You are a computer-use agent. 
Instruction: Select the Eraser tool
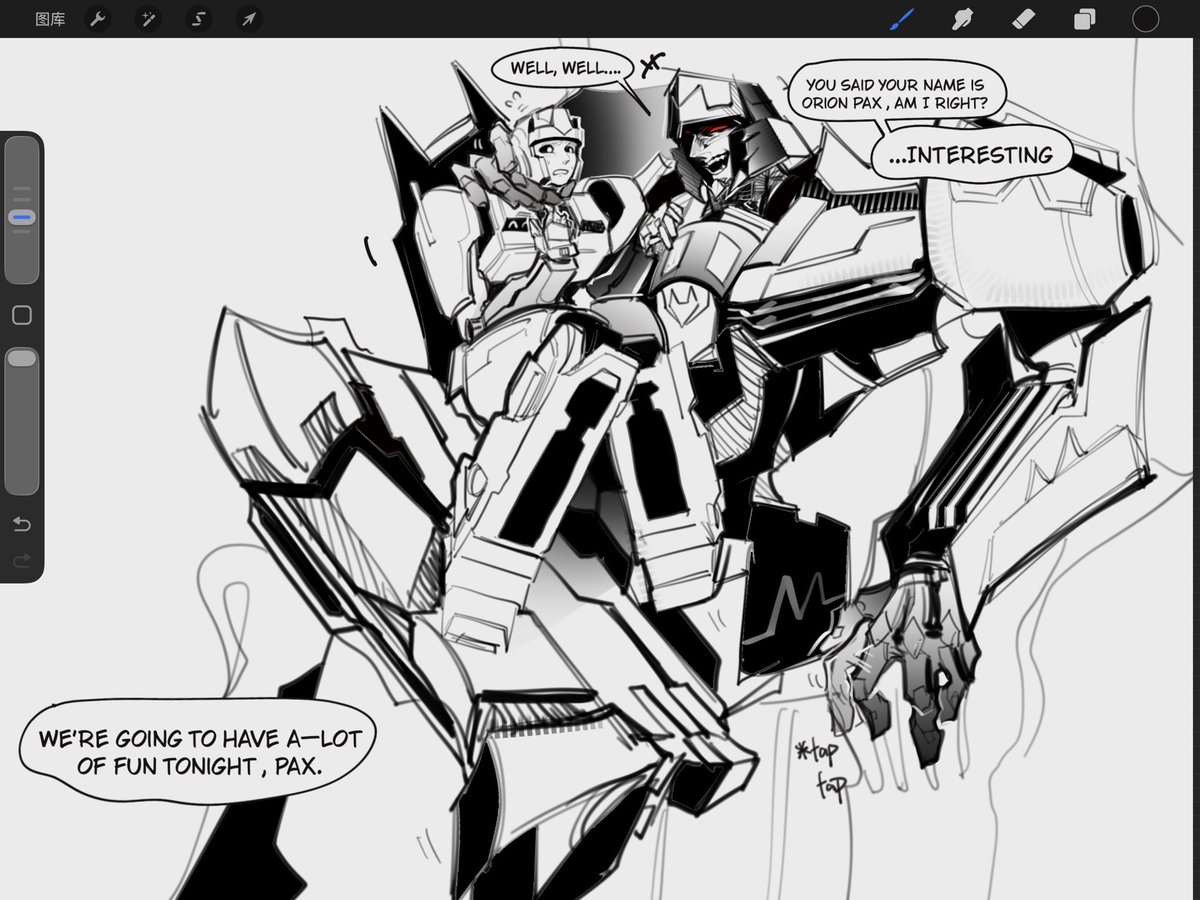1023,19
